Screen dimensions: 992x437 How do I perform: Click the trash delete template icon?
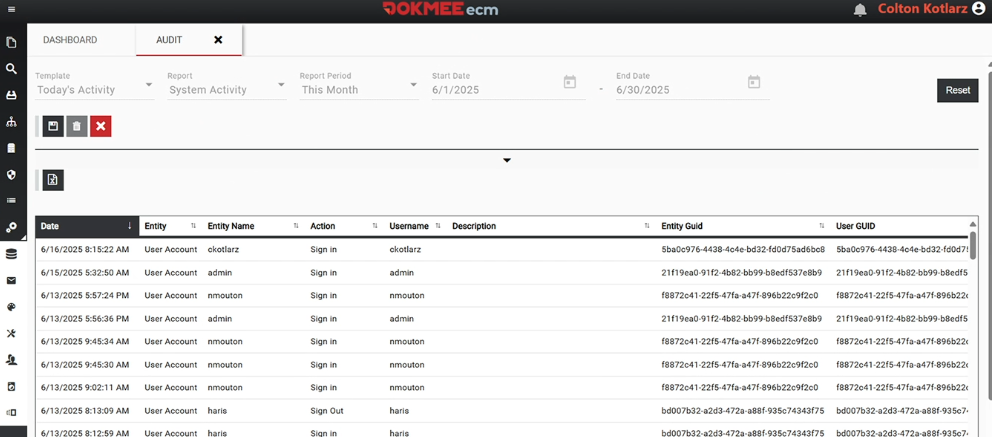77,126
